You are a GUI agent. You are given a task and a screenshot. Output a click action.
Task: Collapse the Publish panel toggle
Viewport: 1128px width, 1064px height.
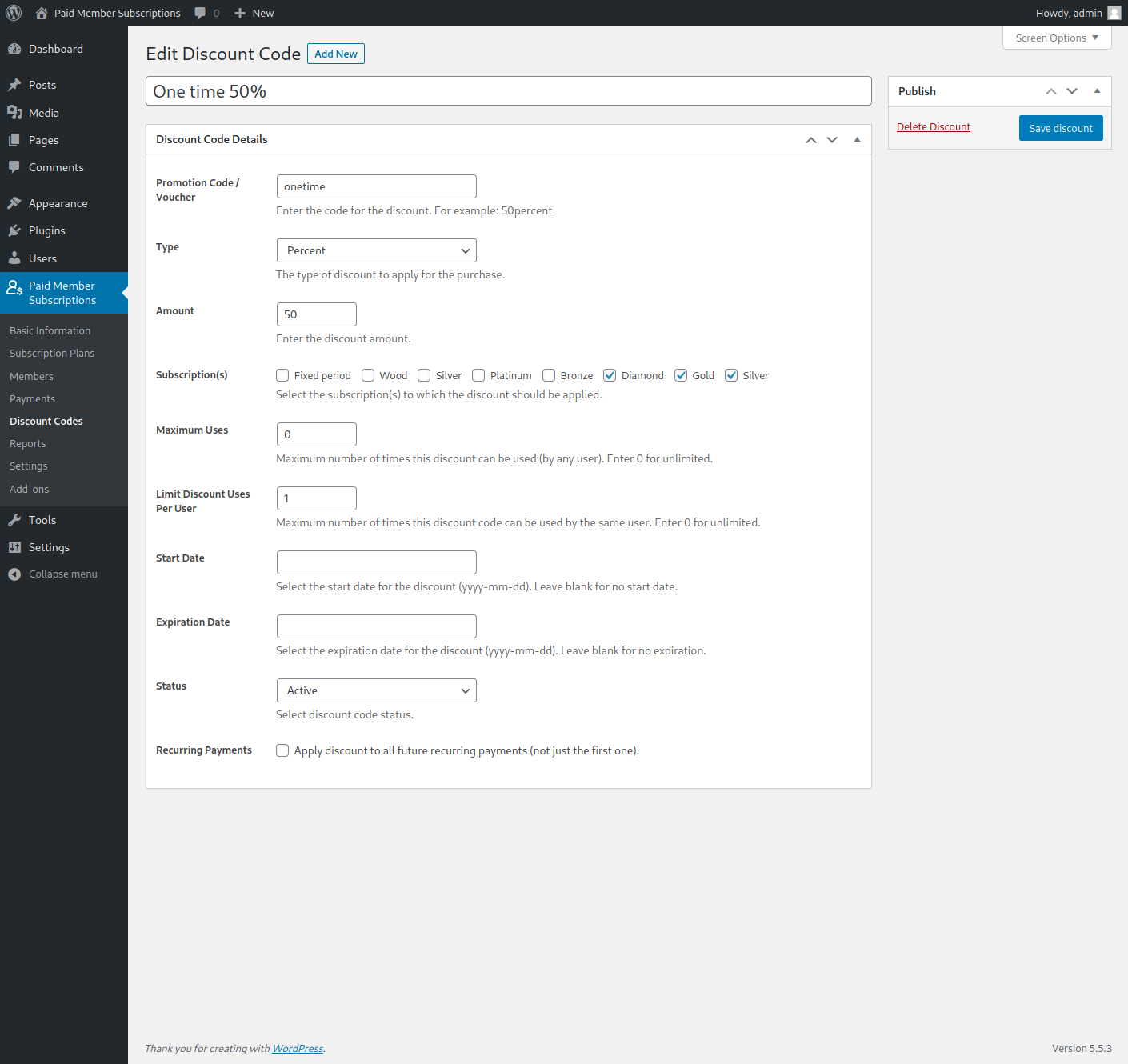coord(1097,91)
